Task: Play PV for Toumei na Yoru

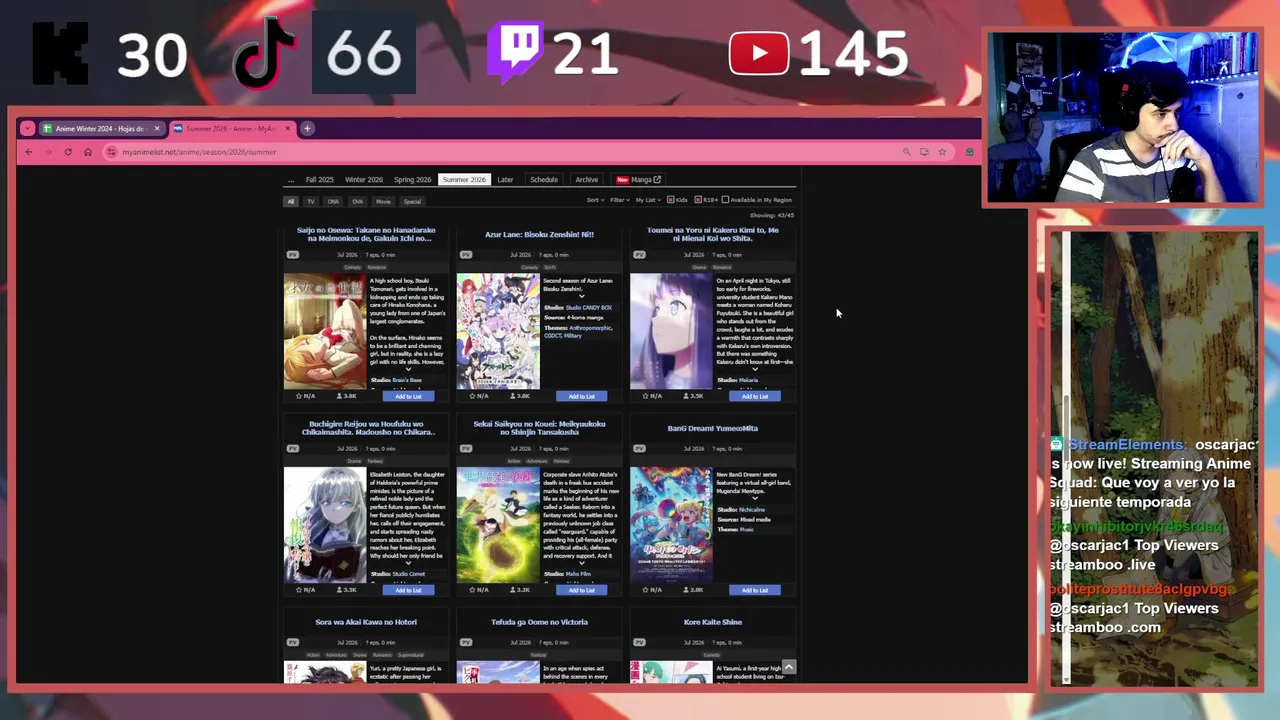Action: [639, 255]
